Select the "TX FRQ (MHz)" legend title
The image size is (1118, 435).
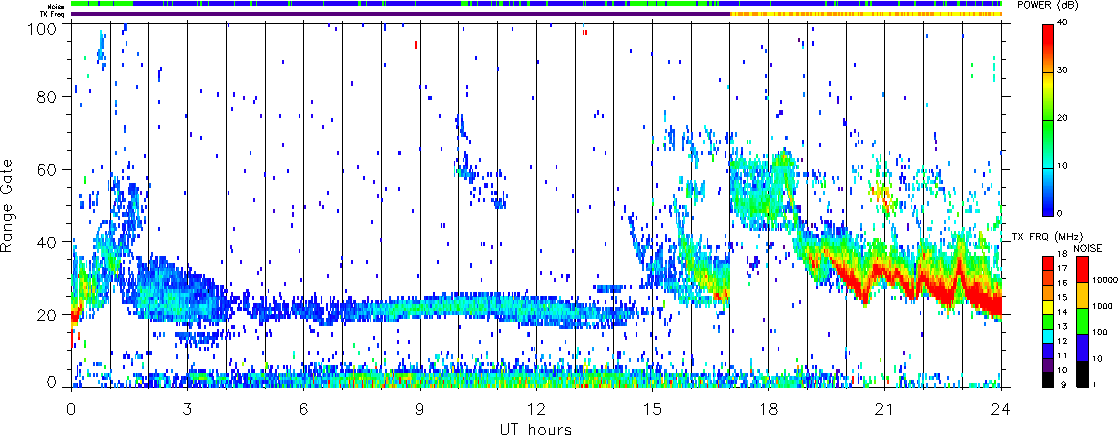coord(1045,236)
